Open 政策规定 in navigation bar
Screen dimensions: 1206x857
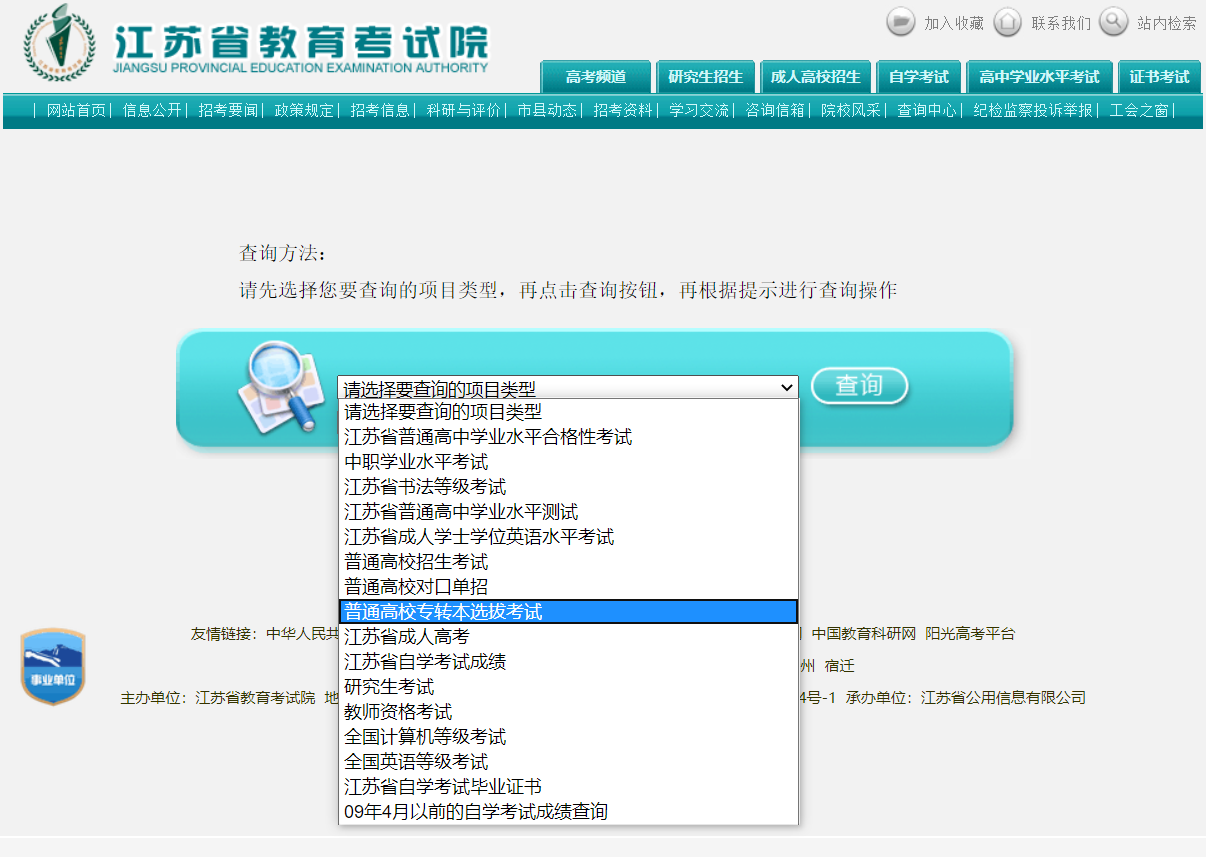point(304,111)
